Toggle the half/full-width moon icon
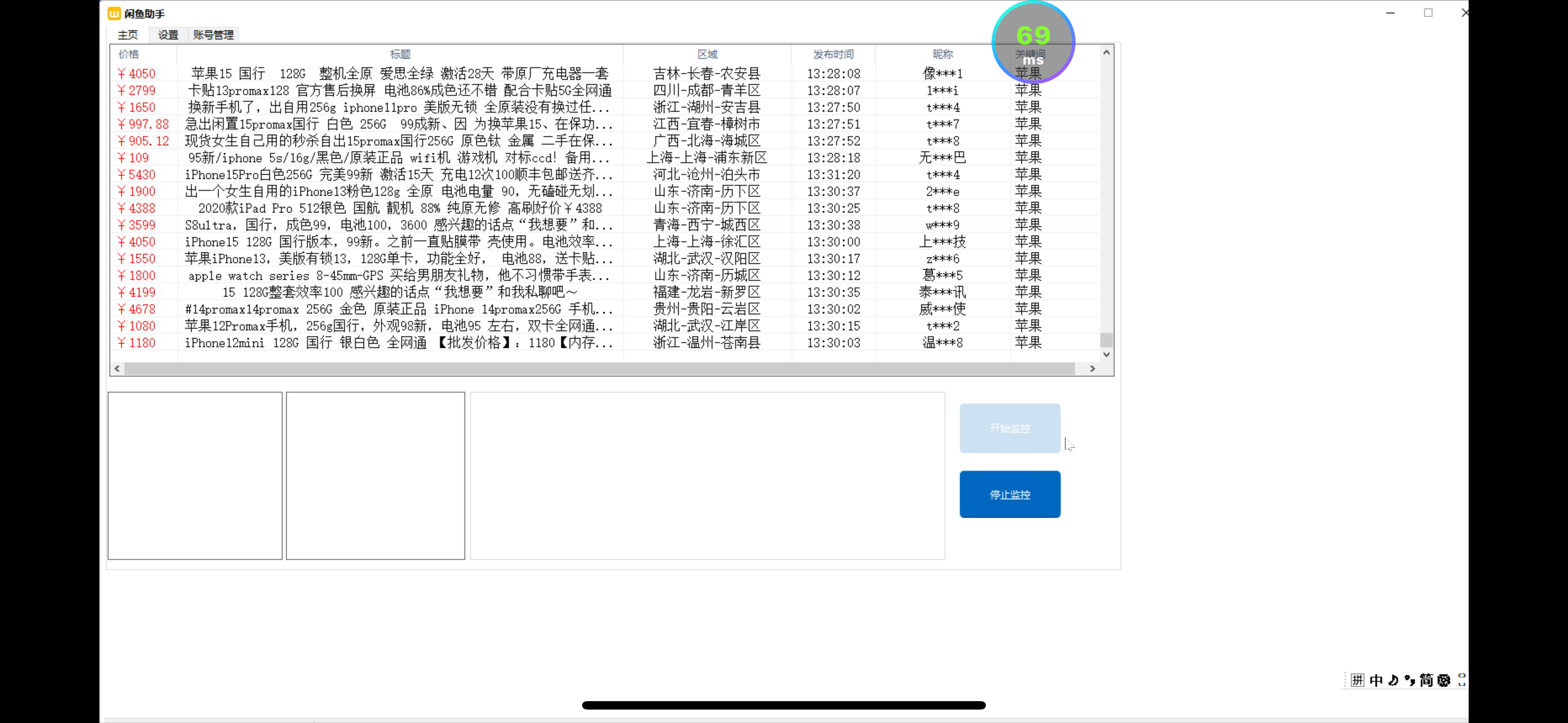Image resolution: width=1568 pixels, height=723 pixels. [1393, 680]
